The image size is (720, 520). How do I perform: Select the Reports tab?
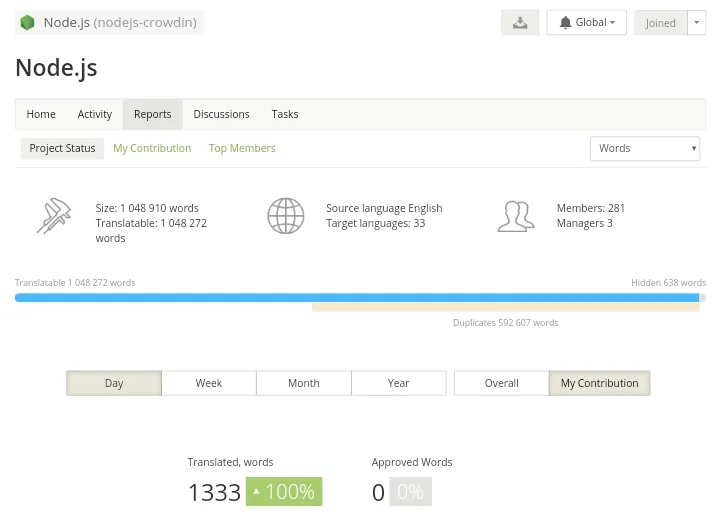[x=152, y=114]
